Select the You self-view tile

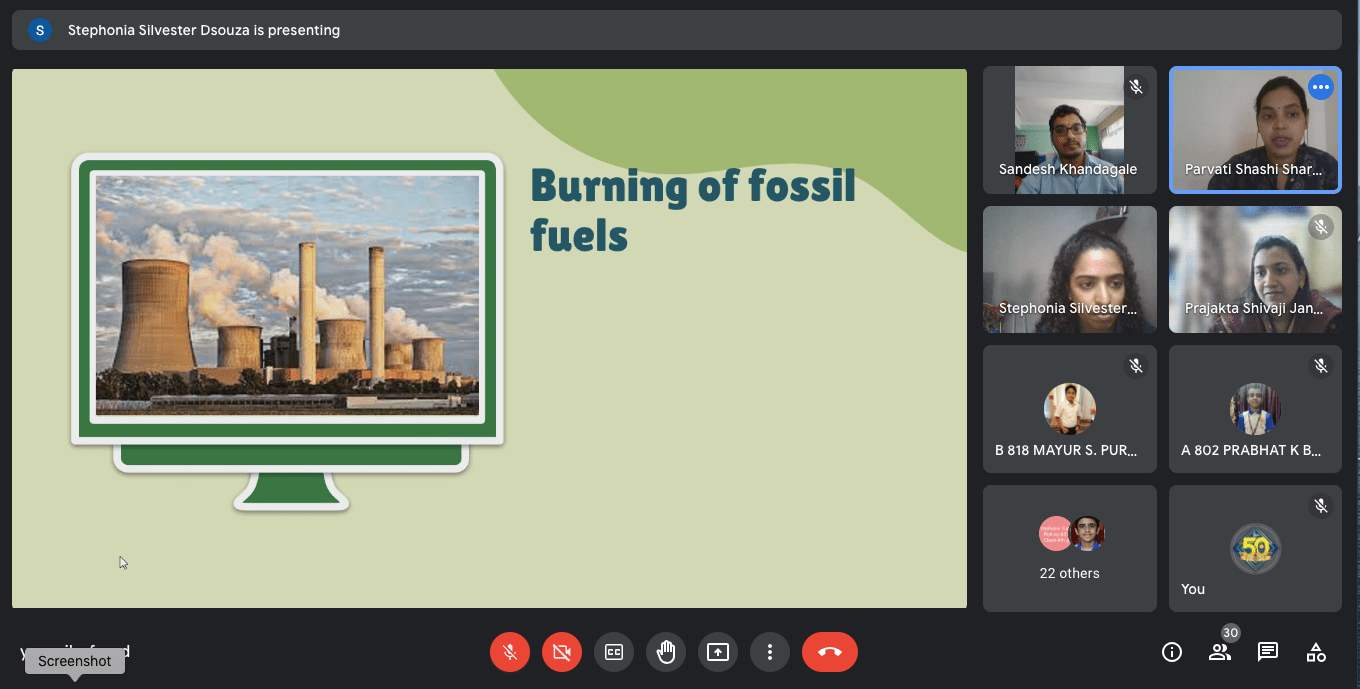pos(1255,548)
